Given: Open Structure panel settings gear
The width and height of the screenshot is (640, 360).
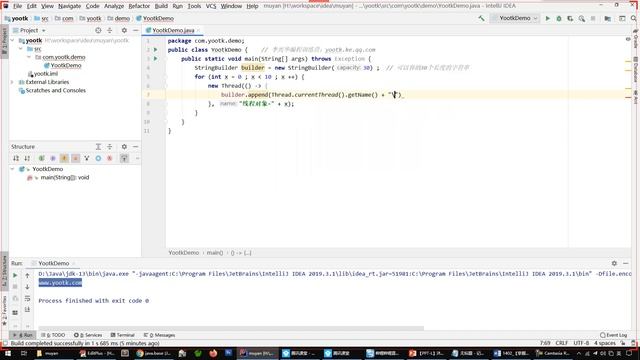Looking at the screenshot, I should tap(124, 147).
